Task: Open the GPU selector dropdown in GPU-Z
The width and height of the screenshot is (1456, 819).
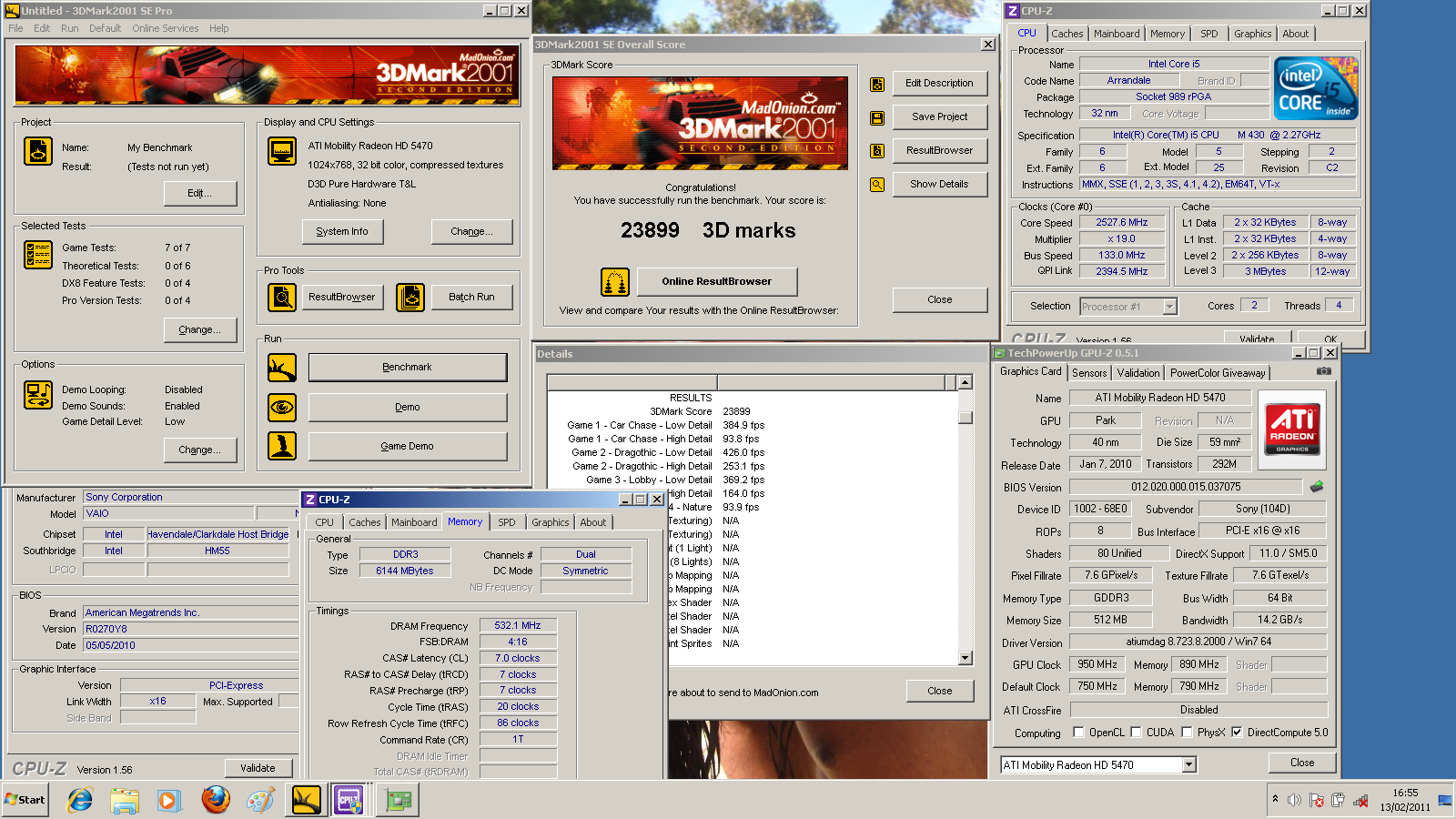Action: 1188,765
